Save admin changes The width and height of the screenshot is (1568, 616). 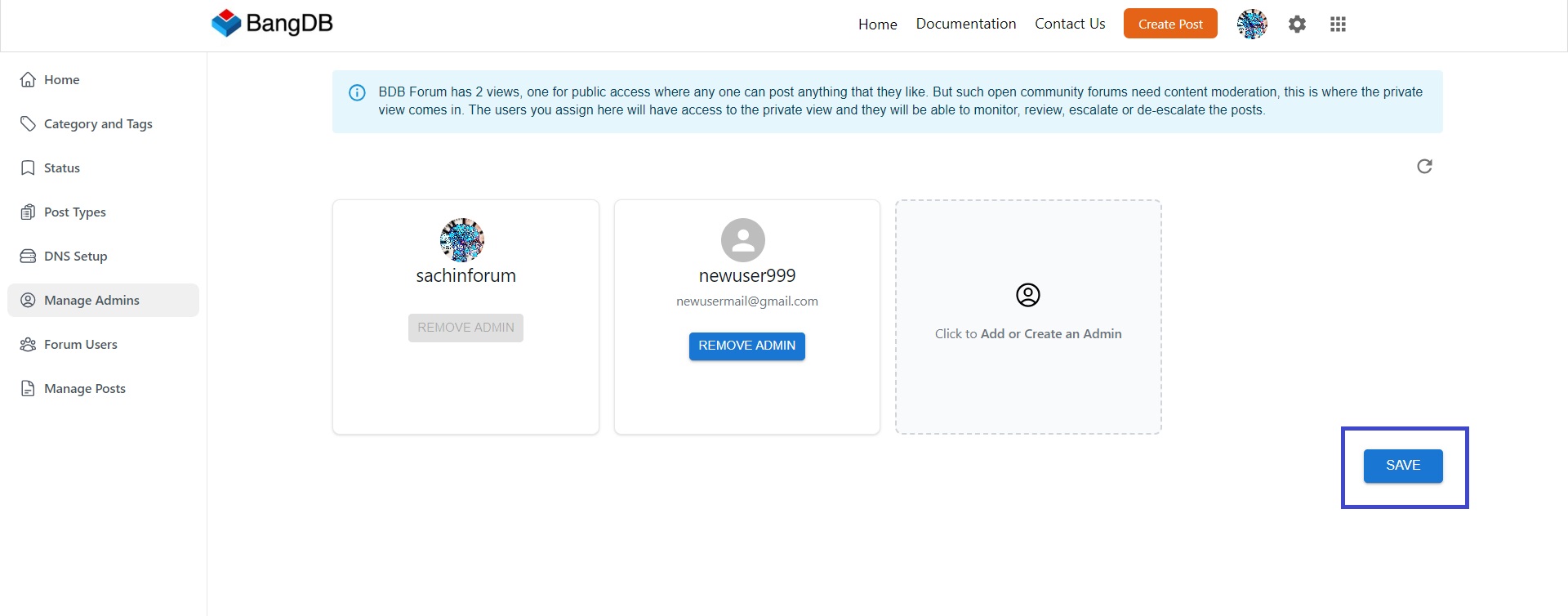click(1403, 466)
